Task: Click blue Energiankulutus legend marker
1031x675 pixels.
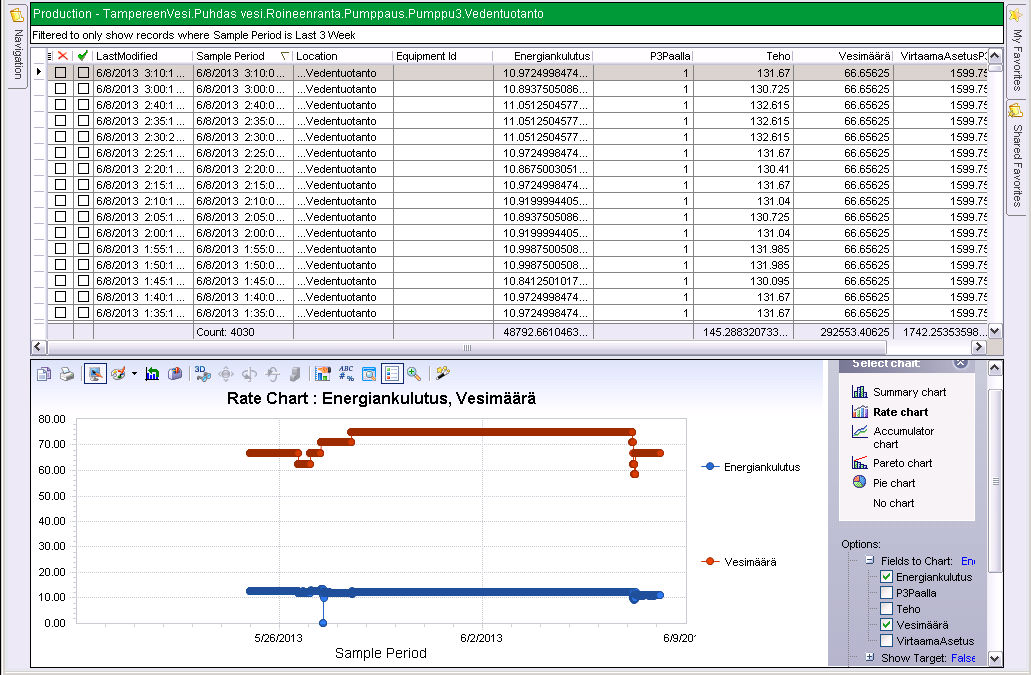Action: point(709,467)
